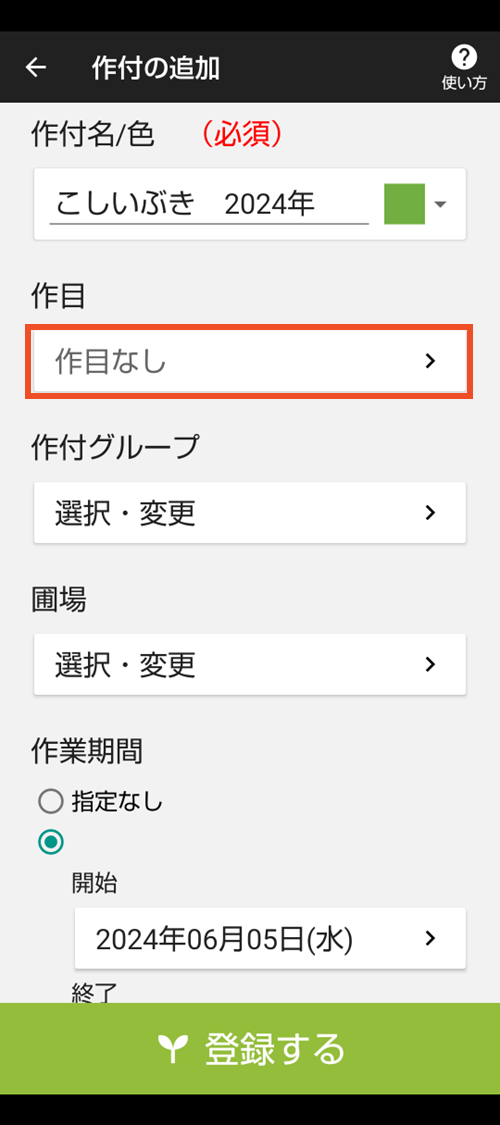Open the 使い方 help question mark icon

464,57
